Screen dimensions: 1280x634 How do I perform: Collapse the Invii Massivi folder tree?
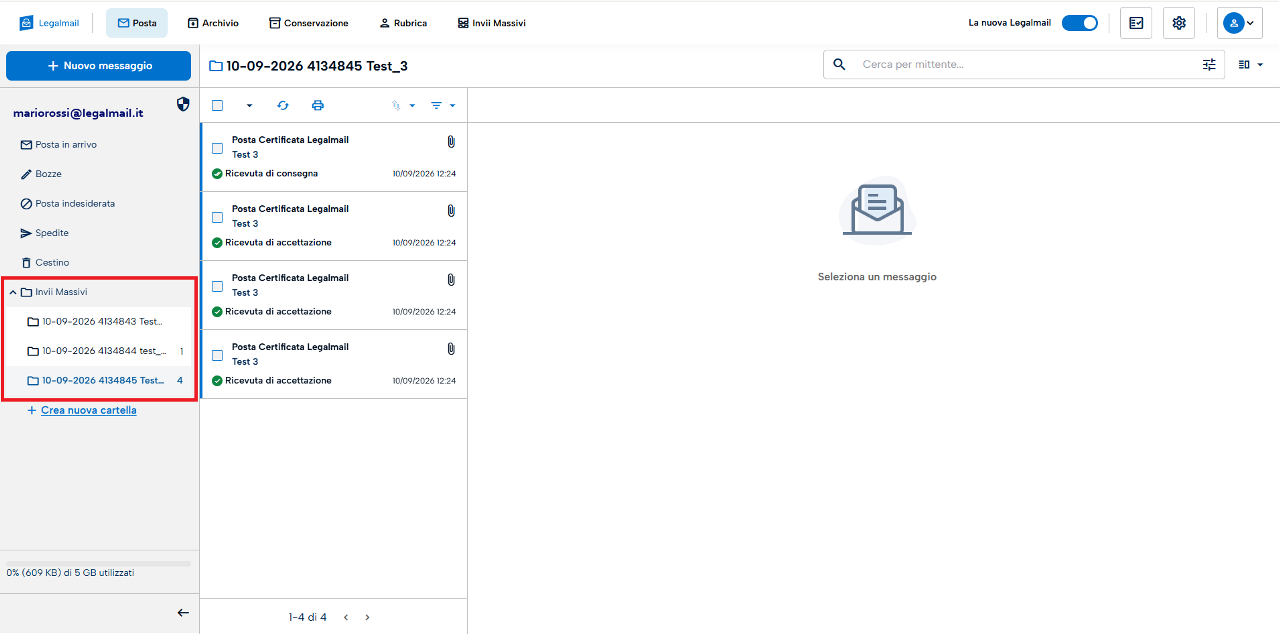13,292
